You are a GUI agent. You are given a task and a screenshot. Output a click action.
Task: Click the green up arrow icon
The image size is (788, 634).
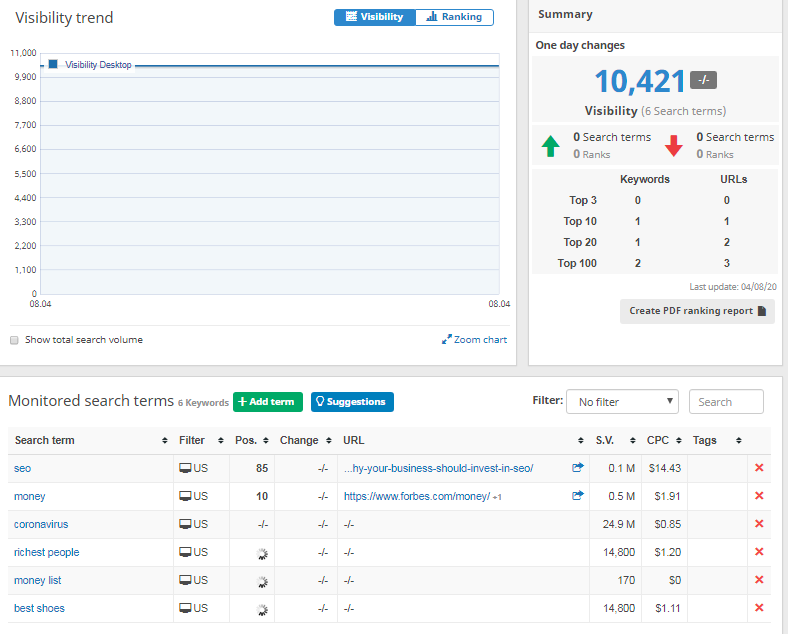tap(550, 146)
